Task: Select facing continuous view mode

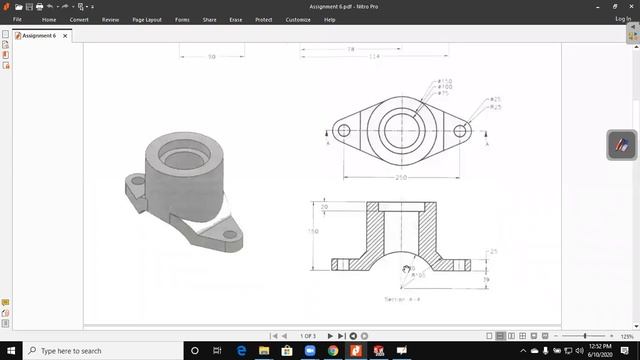Action: point(522,336)
